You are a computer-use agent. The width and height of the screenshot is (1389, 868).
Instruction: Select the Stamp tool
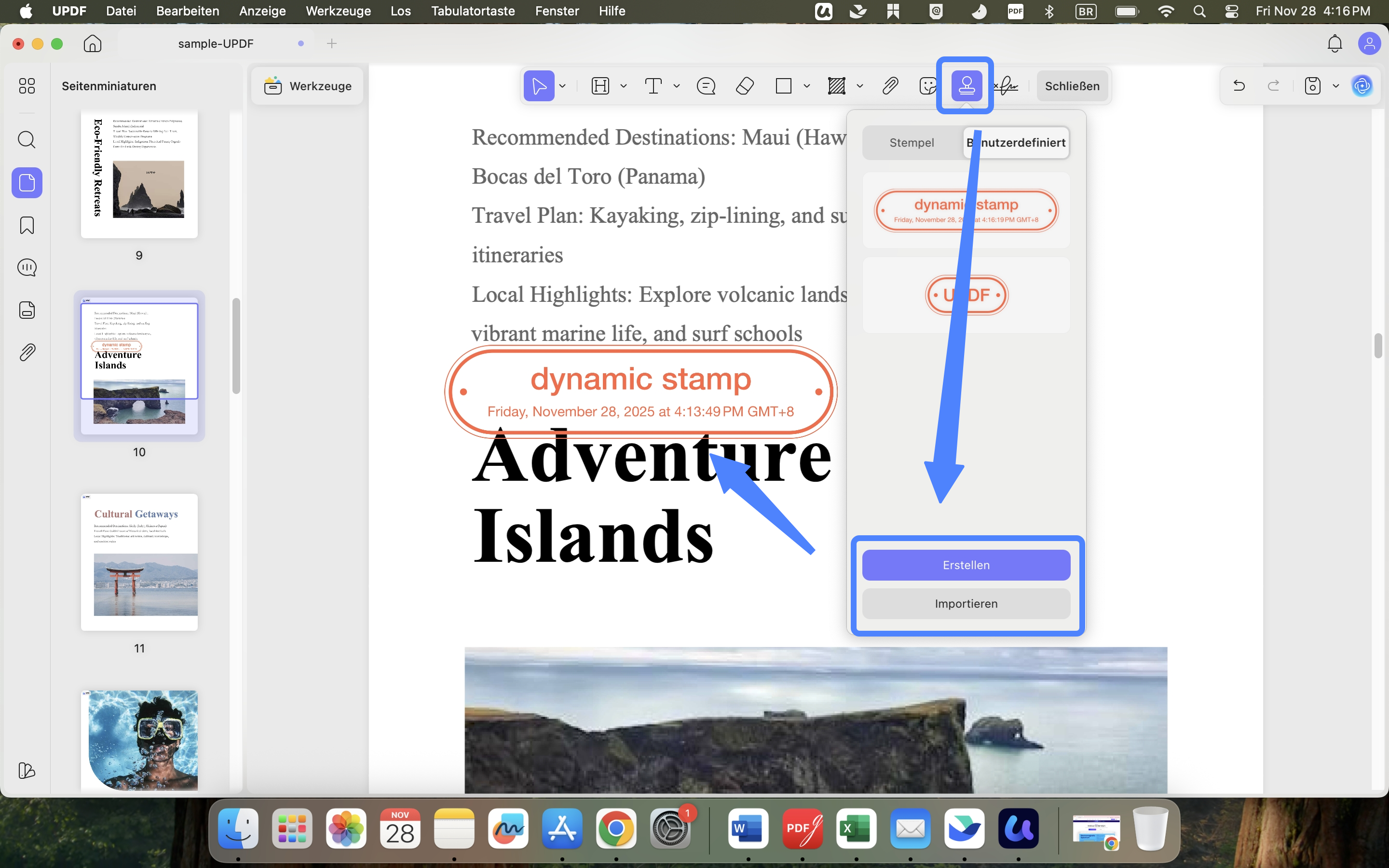(967, 85)
